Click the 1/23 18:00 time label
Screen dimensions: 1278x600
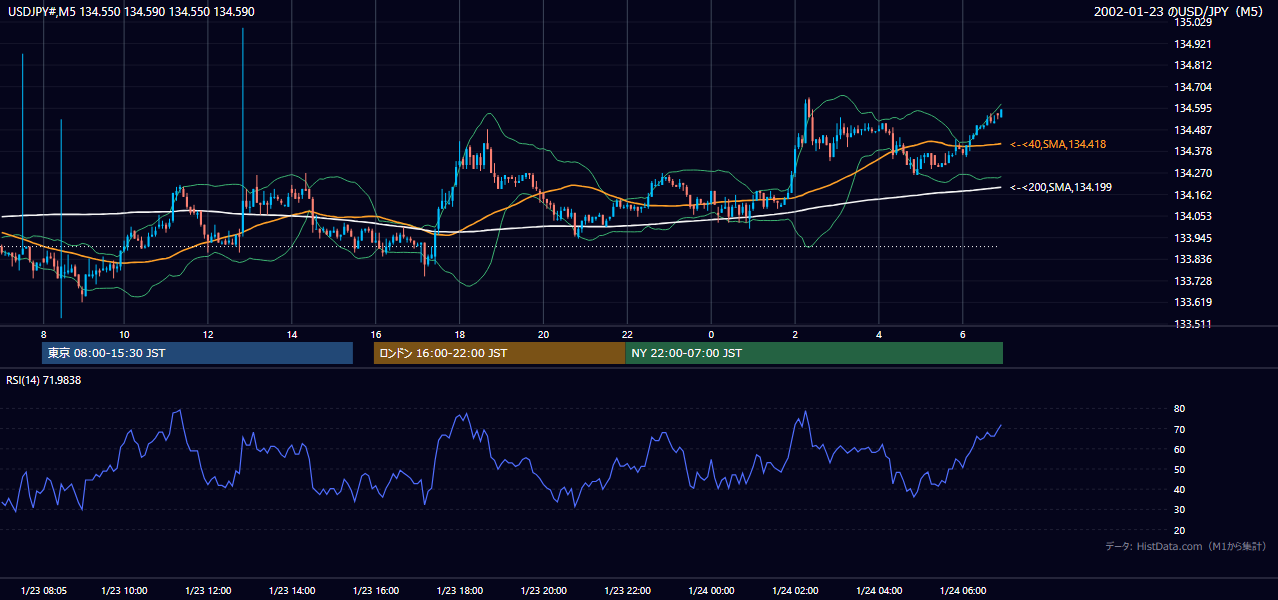pos(461,591)
